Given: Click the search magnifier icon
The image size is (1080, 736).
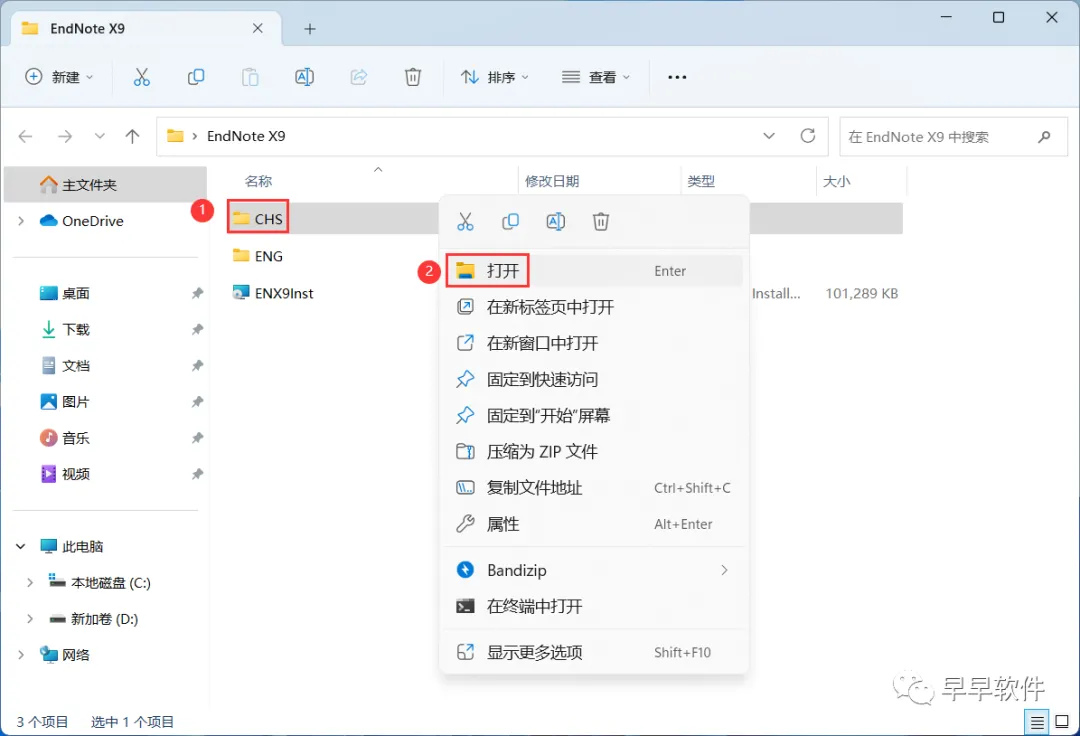Looking at the screenshot, I should tap(1044, 136).
